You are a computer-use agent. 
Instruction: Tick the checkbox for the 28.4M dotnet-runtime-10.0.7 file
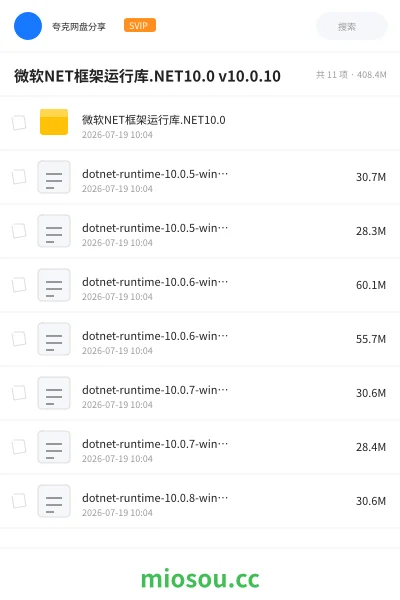19,447
